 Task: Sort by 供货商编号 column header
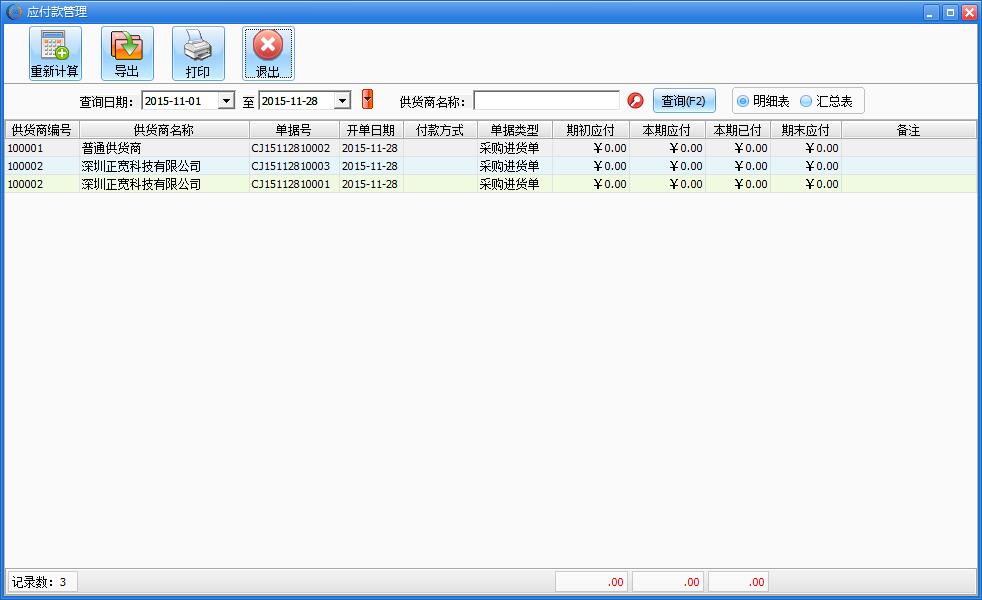(42, 130)
